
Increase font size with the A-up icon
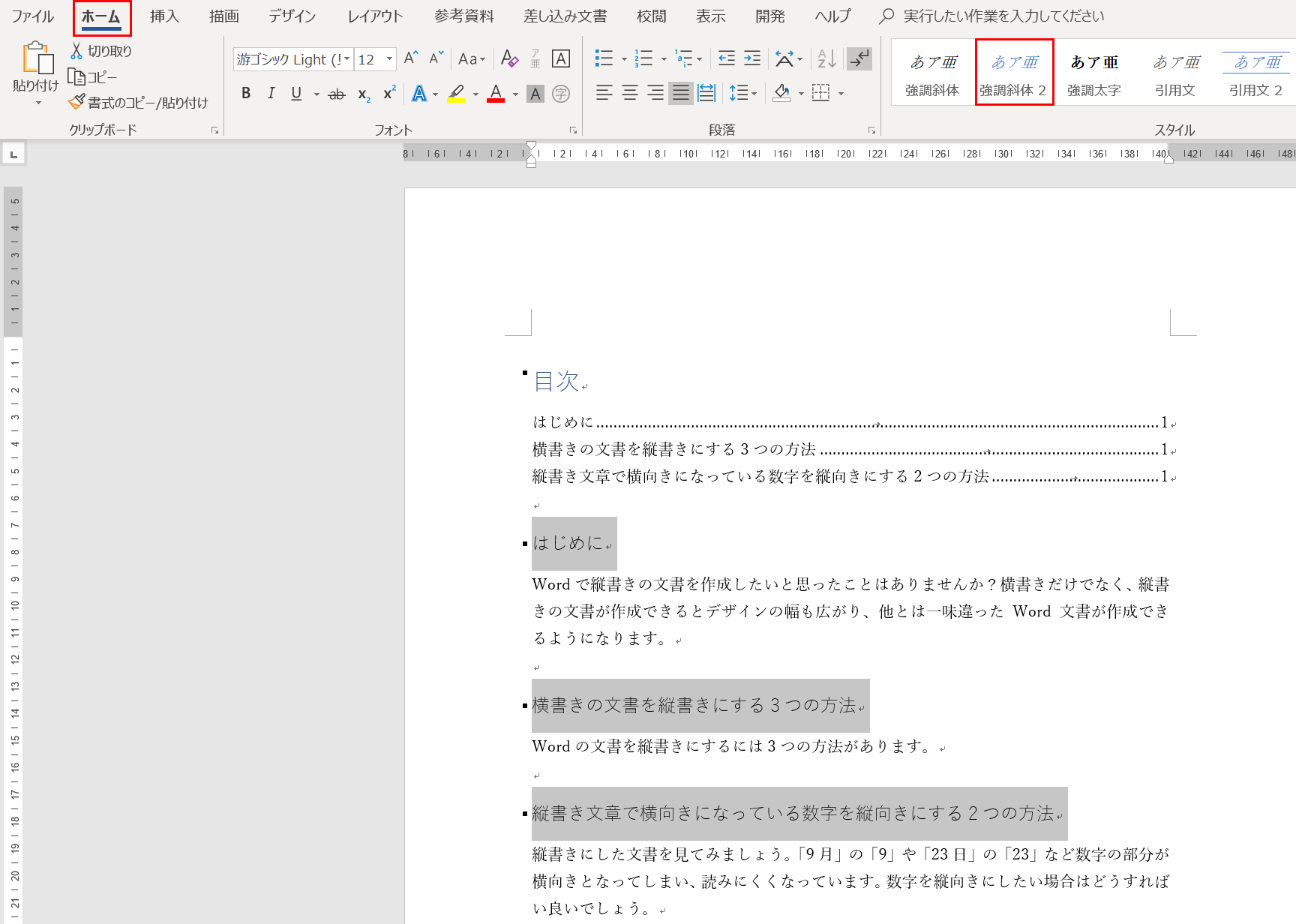point(411,58)
